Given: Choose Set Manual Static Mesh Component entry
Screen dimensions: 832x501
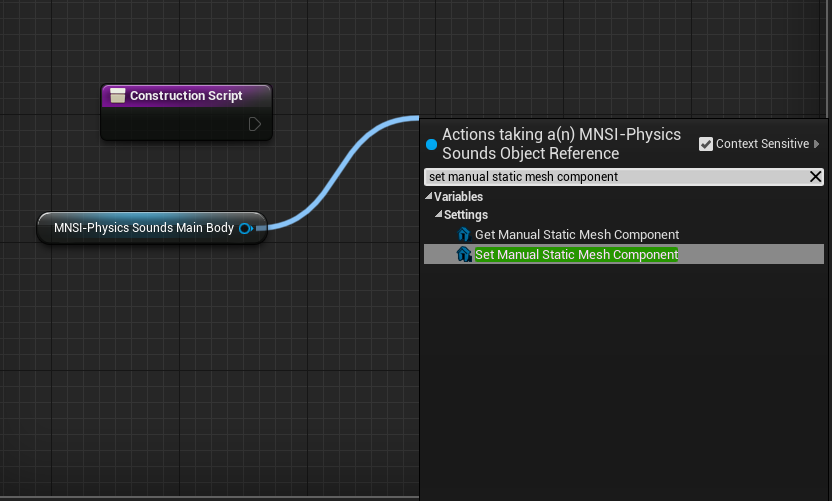Looking at the screenshot, I should point(576,255).
